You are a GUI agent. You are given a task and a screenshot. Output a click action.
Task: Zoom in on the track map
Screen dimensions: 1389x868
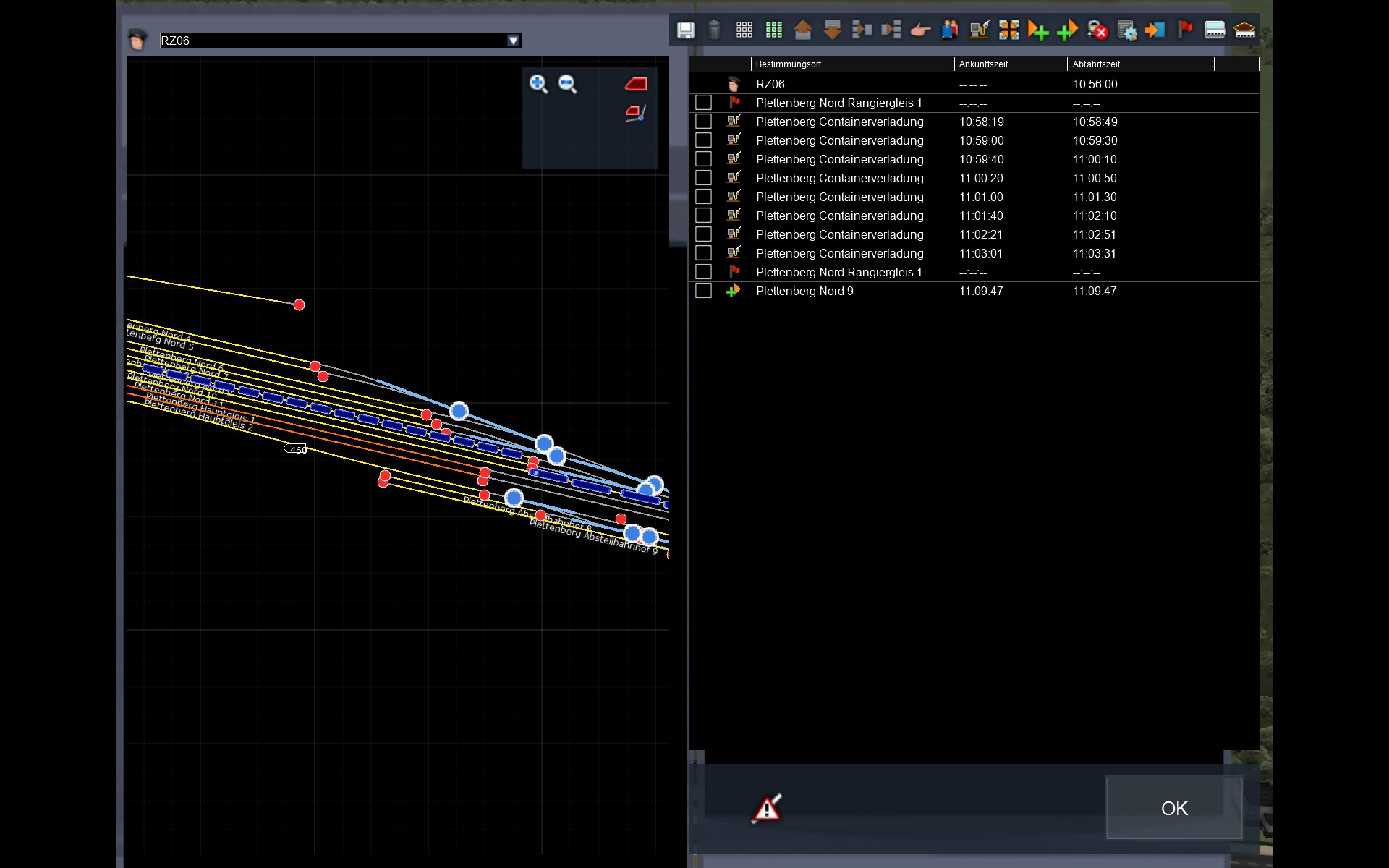tap(538, 84)
